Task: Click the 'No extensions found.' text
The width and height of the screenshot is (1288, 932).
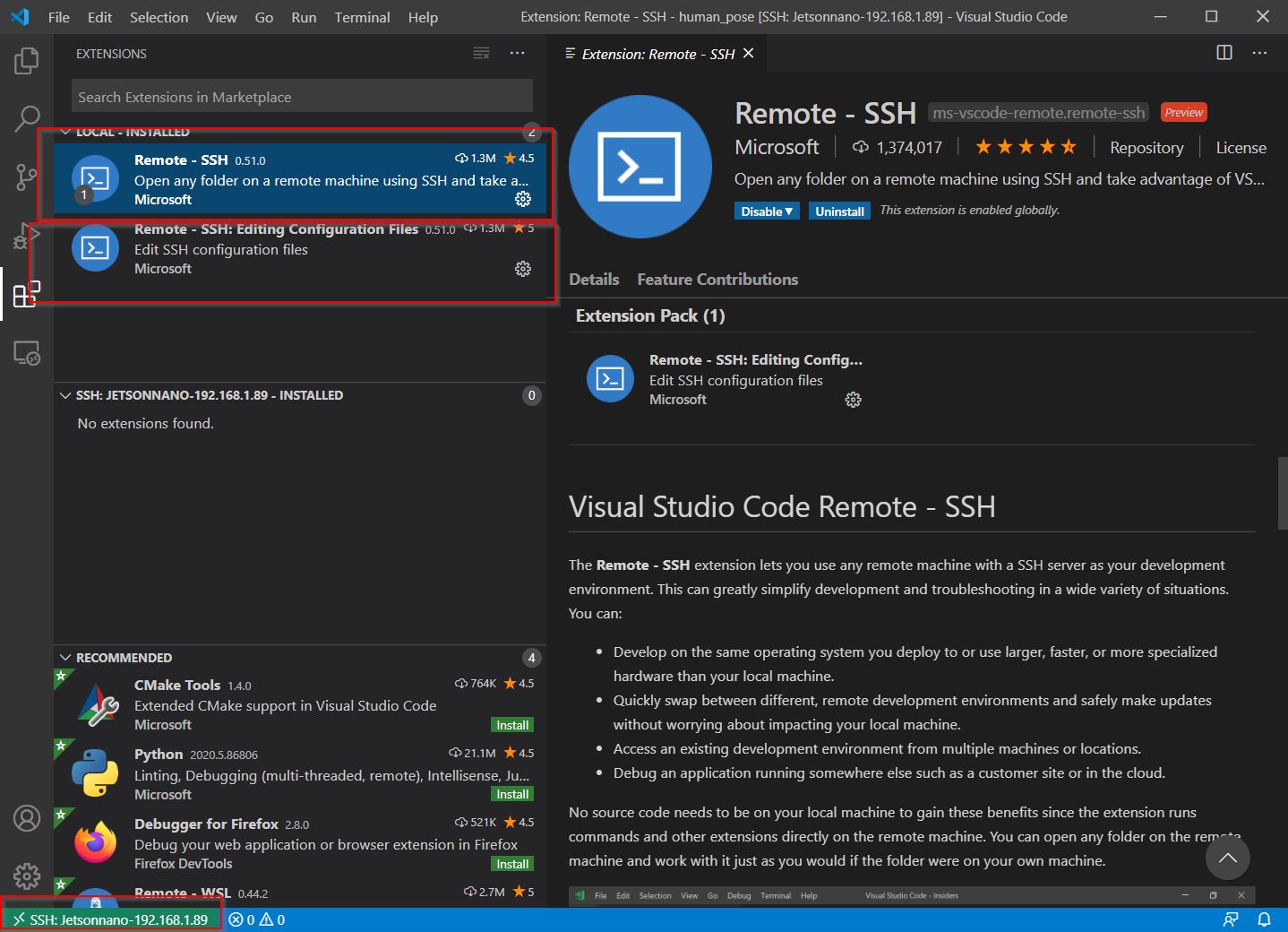Action: point(146,423)
